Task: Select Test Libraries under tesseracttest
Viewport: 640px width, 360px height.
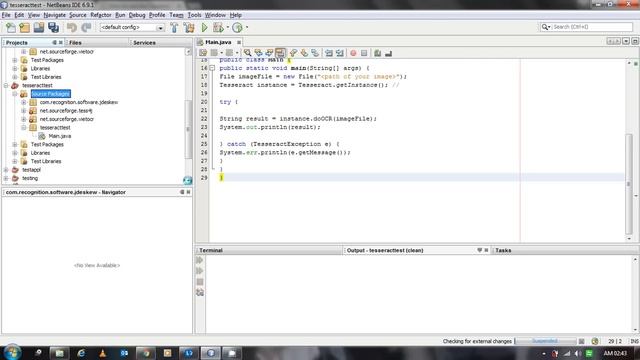Action: click(x=46, y=161)
